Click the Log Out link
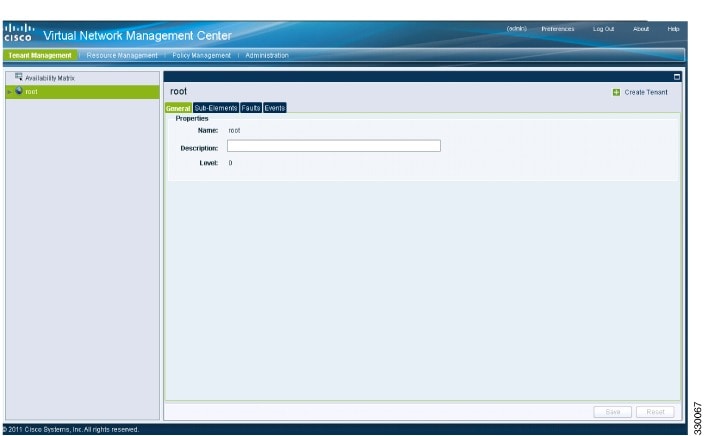The height and width of the screenshot is (436, 704). tap(603, 29)
